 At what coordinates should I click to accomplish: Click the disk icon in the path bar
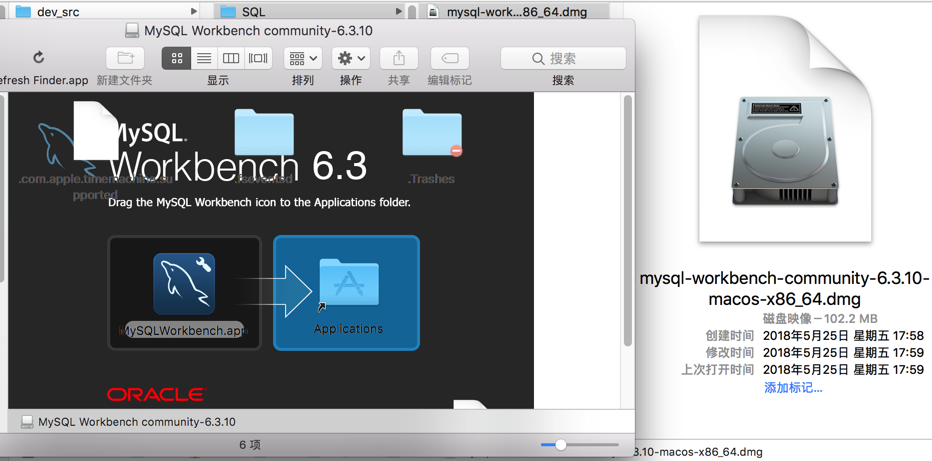tap(27, 422)
